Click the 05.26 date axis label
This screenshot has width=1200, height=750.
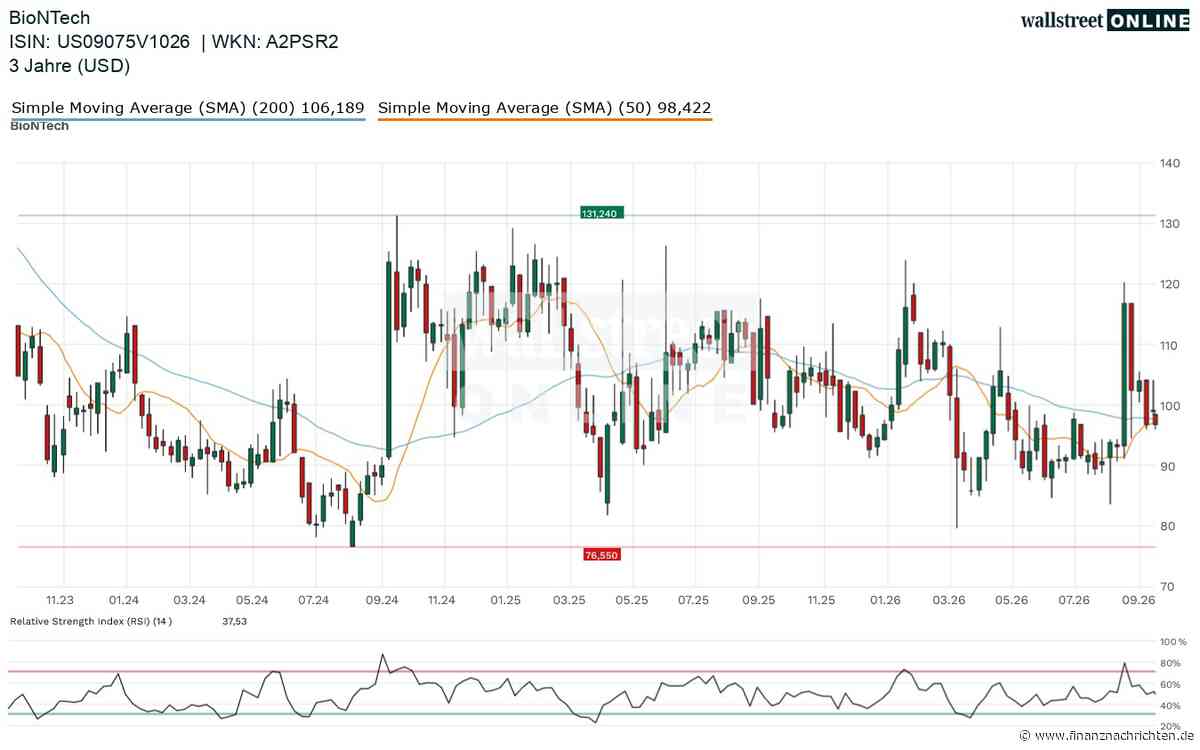[1013, 600]
